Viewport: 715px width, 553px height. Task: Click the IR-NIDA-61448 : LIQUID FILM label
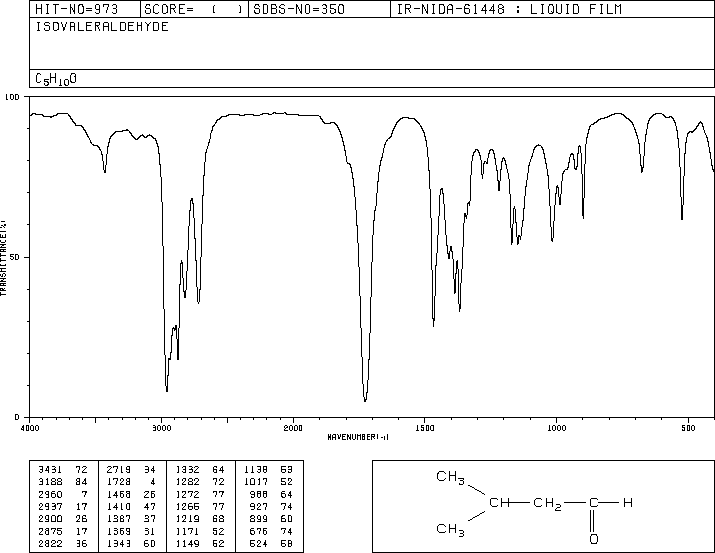[509, 9]
